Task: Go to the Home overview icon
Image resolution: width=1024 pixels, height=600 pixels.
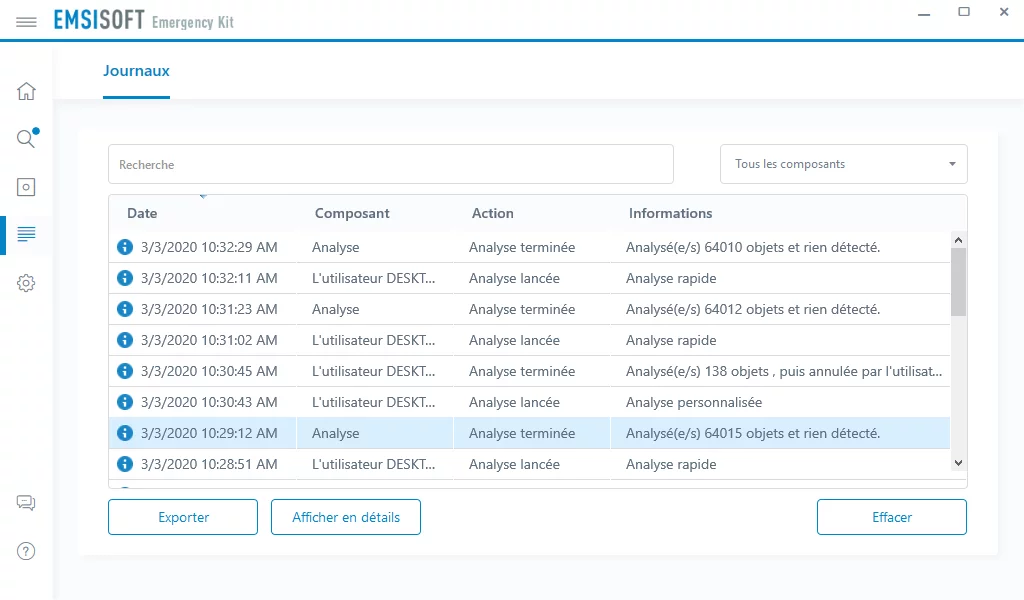Action: [26, 91]
